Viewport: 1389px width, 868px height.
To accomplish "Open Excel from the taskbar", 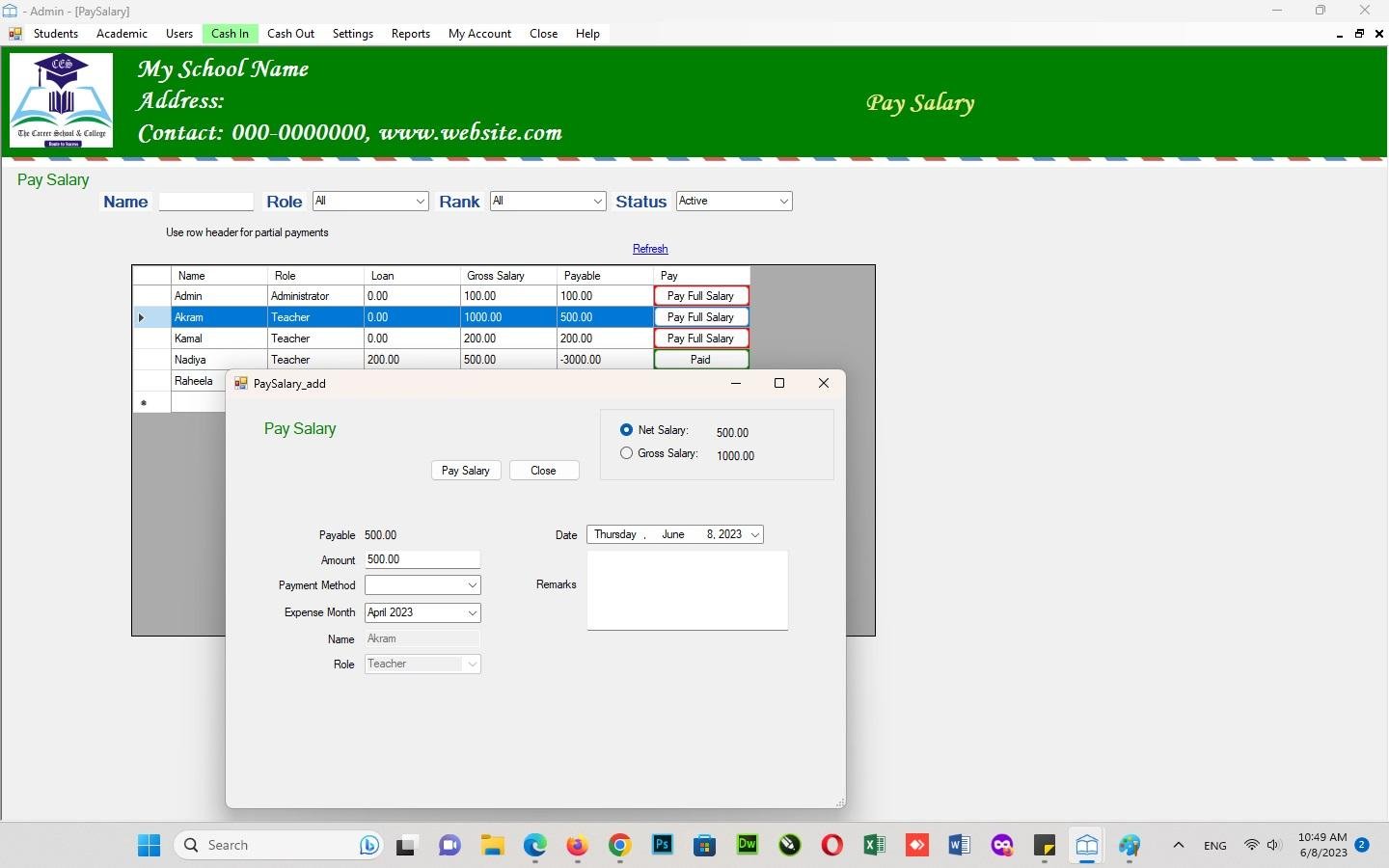I will pos(874,846).
